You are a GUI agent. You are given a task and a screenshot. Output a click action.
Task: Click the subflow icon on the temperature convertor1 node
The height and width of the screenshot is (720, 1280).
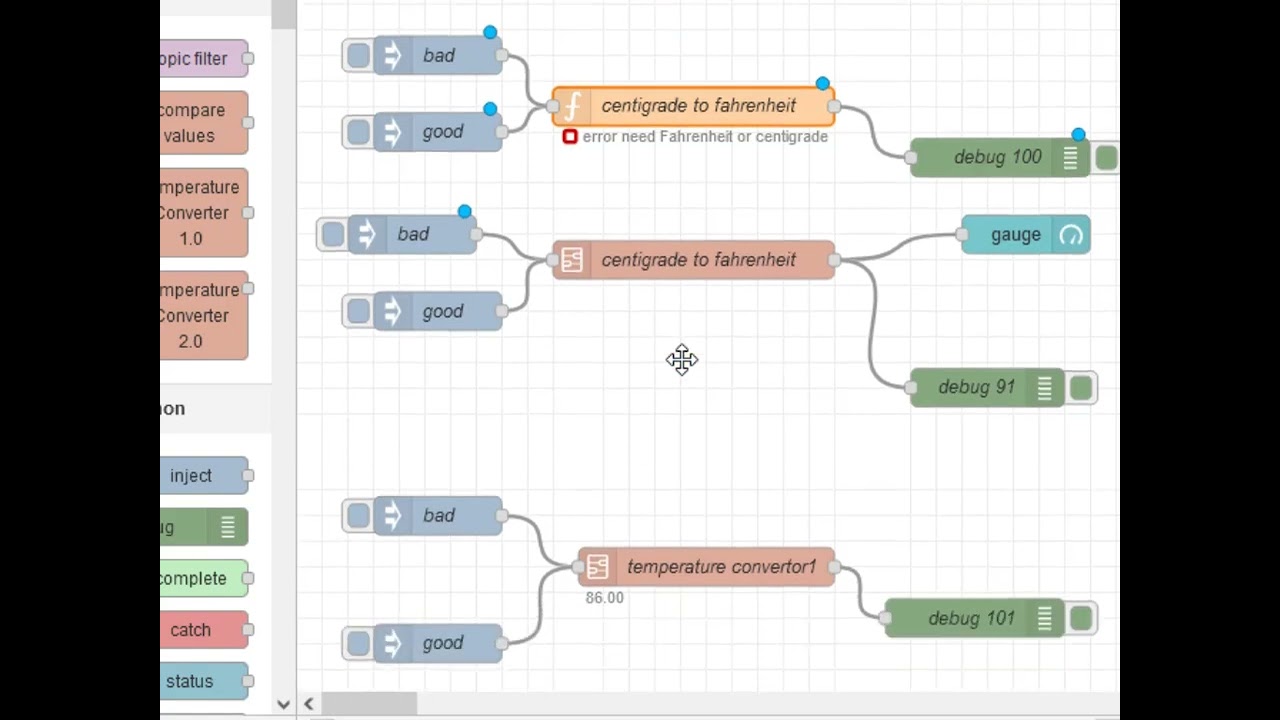[597, 567]
